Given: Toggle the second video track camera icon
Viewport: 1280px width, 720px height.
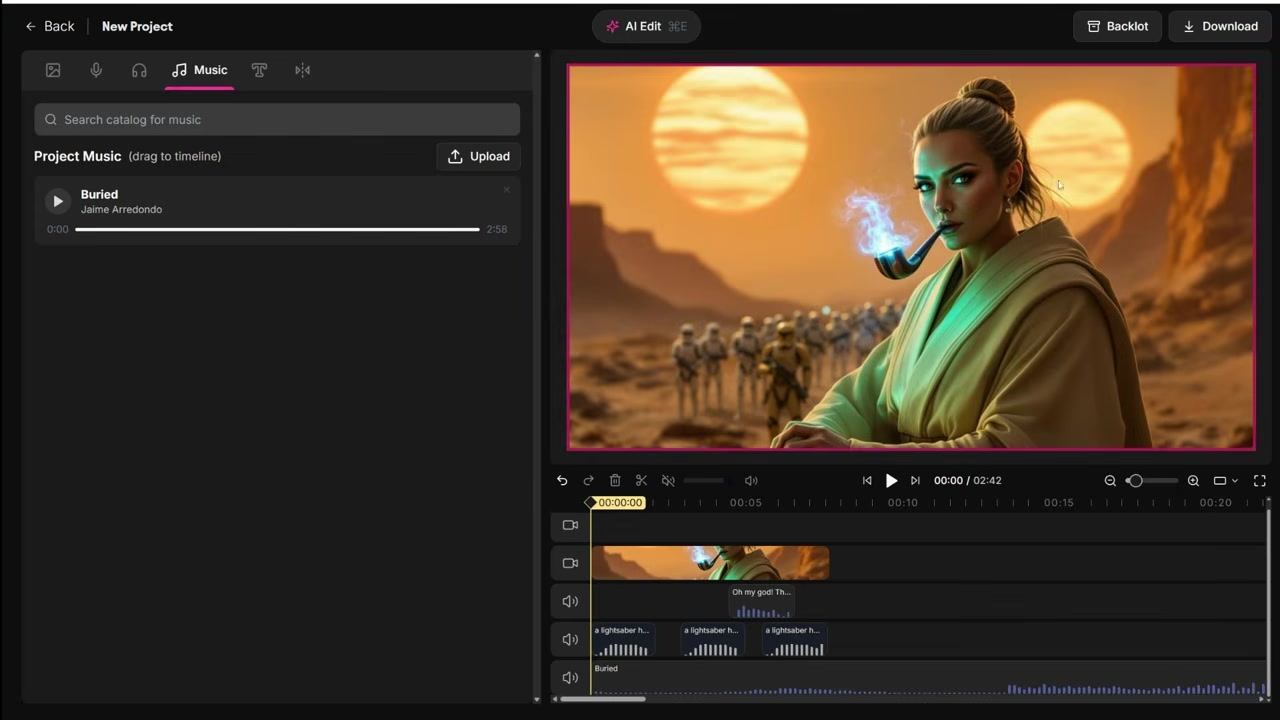Looking at the screenshot, I should [x=570, y=563].
